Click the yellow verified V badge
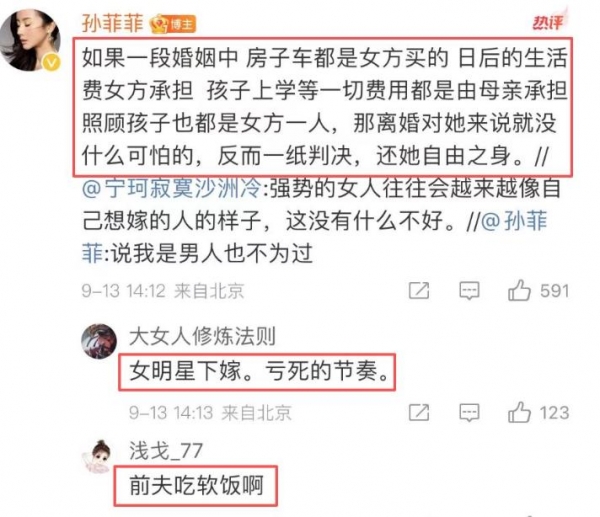Image resolution: width=600 pixels, height=517 pixels. click(x=51, y=62)
